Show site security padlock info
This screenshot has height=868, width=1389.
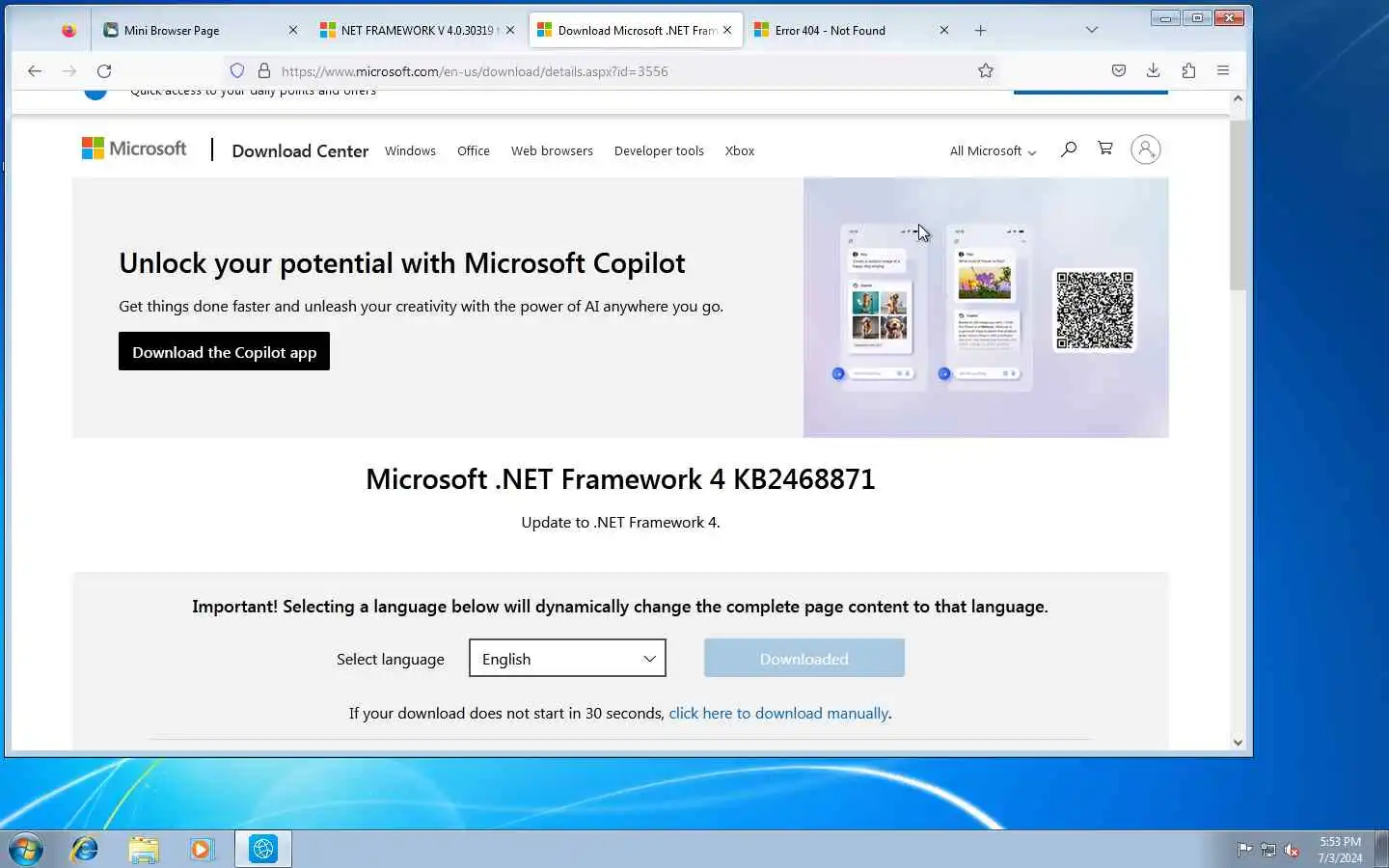coord(264,70)
